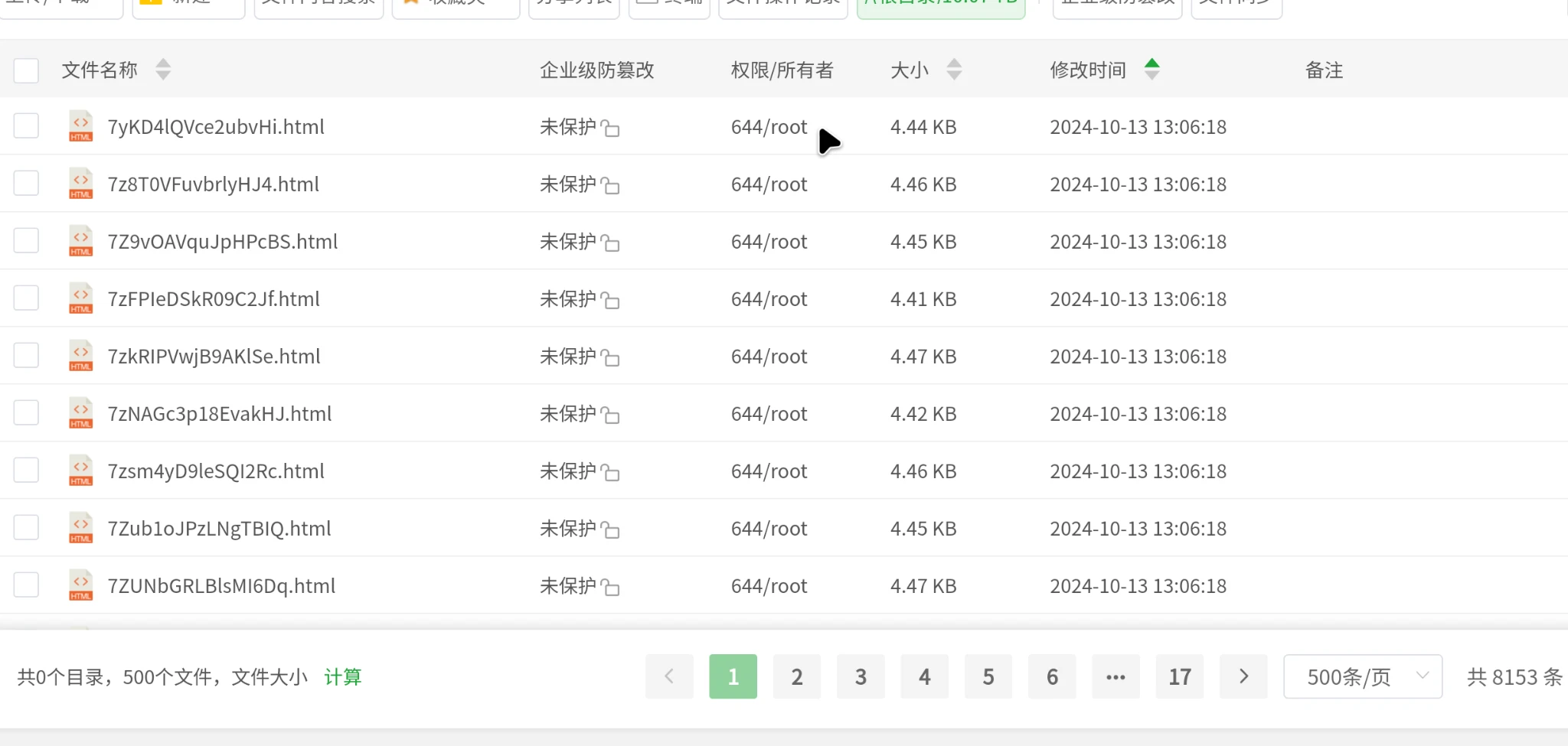This screenshot has height=746, width=1568.
Task: Click HTML file icon for 7ZUNbGRLBlsMI6Dq.html
Action: (x=80, y=585)
